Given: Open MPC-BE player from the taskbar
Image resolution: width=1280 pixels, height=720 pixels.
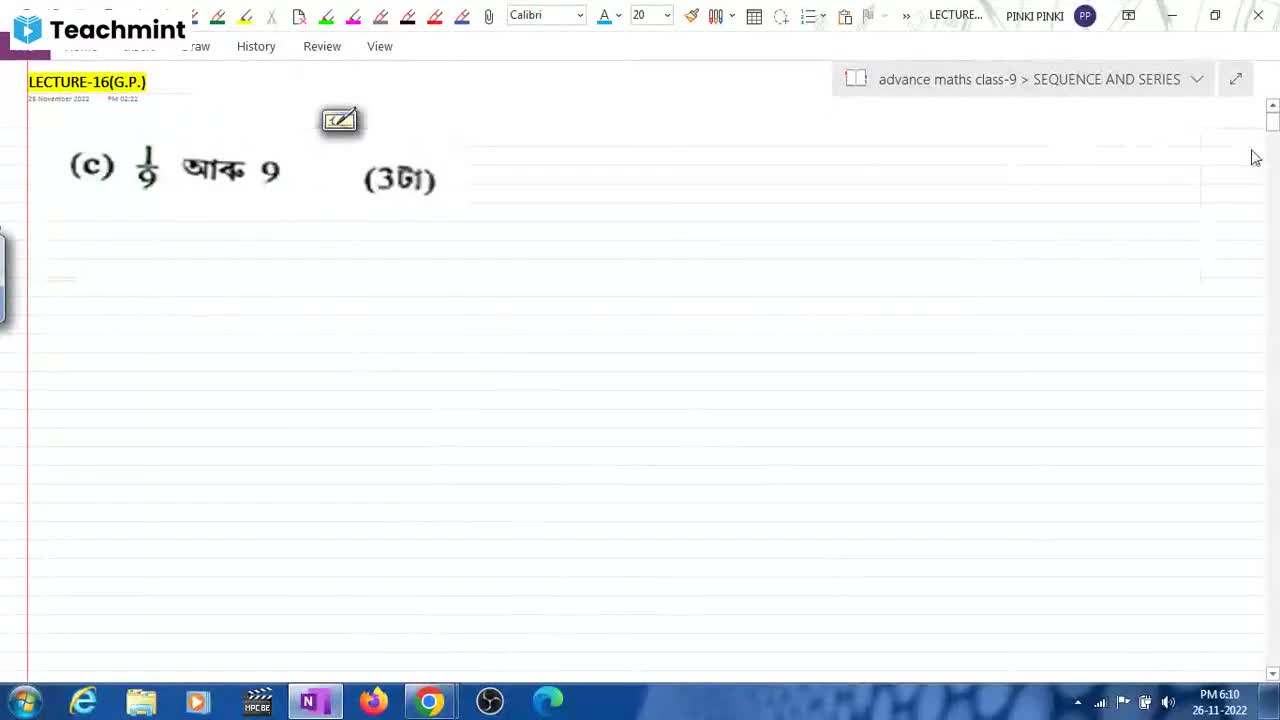Looking at the screenshot, I should tap(257, 702).
